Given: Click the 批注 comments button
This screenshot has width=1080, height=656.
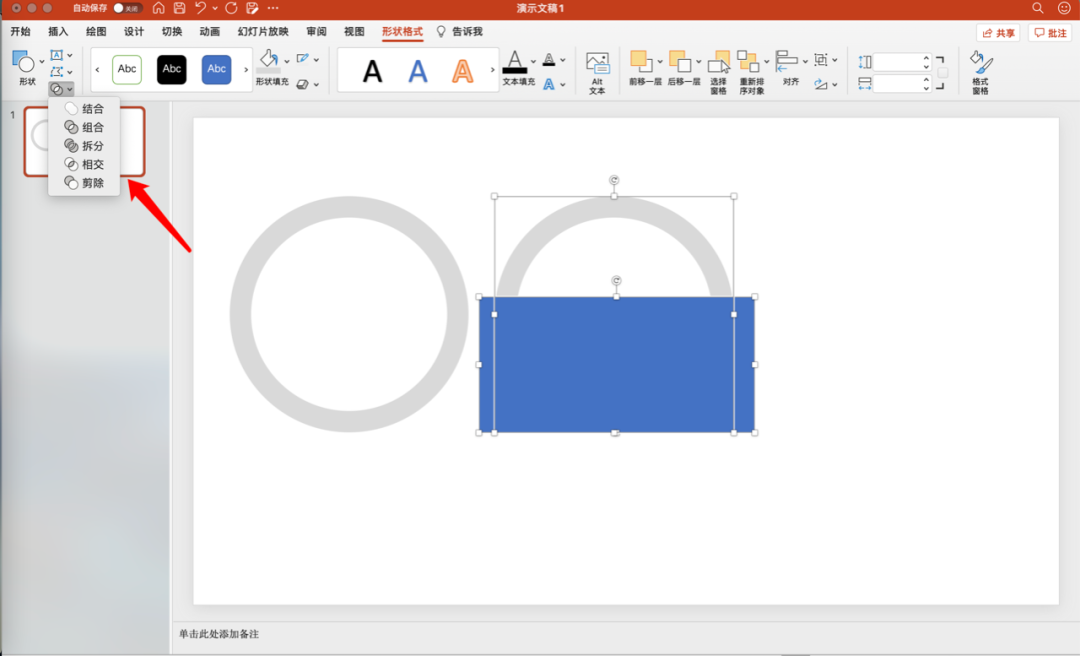Looking at the screenshot, I should click(x=1050, y=33).
